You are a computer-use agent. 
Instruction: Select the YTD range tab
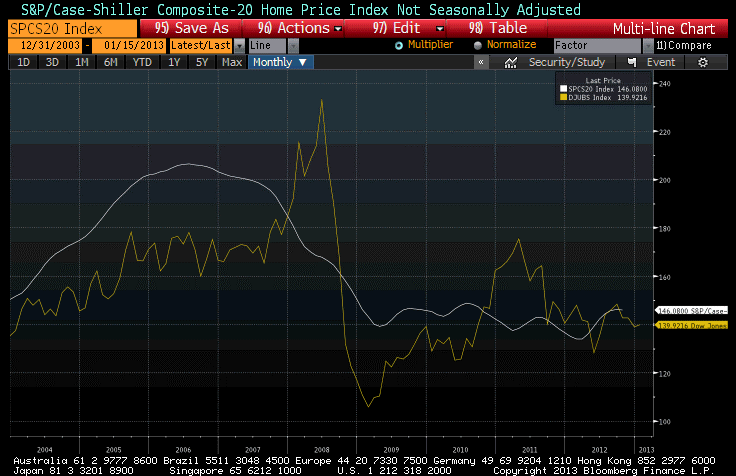tap(142, 62)
